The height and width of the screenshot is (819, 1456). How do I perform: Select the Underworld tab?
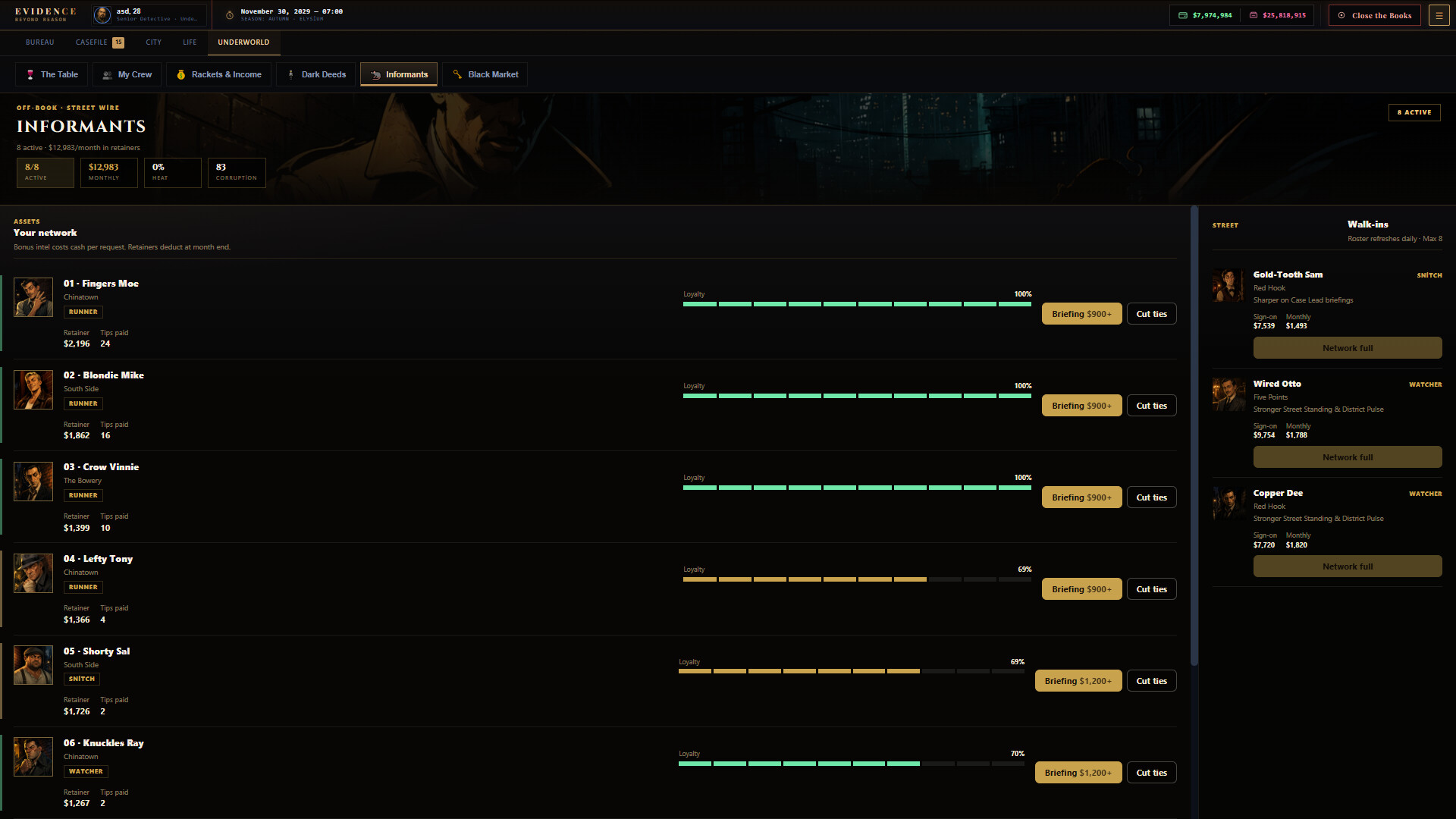243,42
